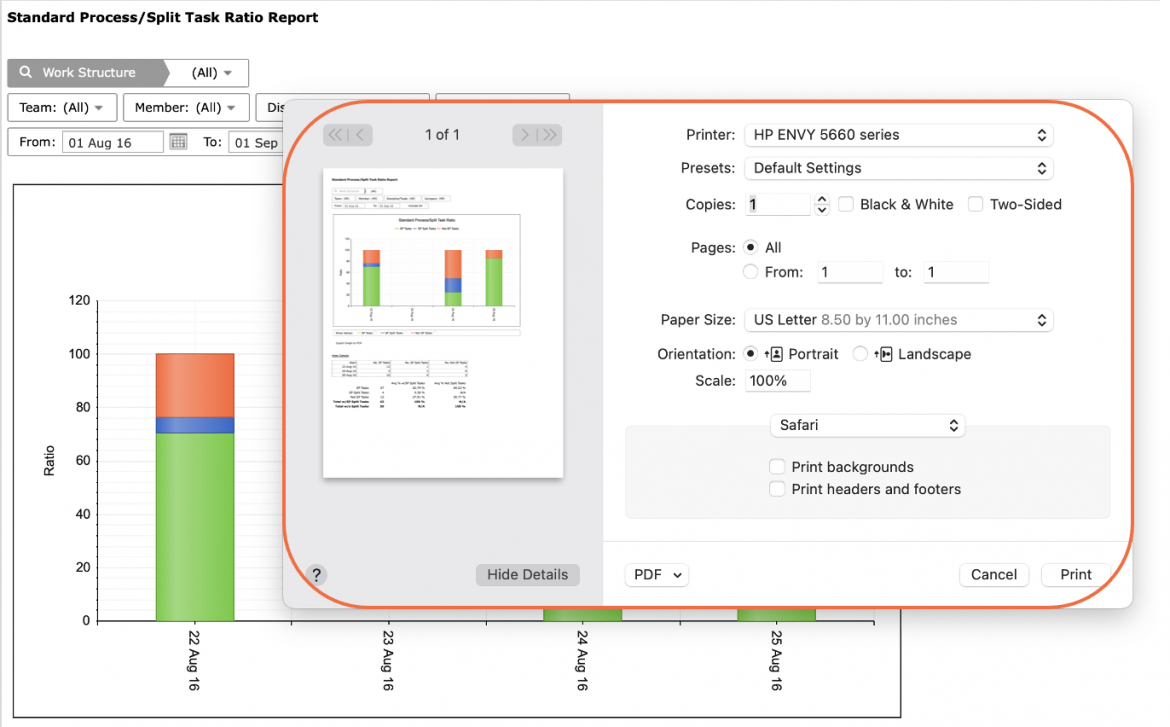Open the Safari options popup menu
The height and width of the screenshot is (727, 1170).
click(868, 425)
